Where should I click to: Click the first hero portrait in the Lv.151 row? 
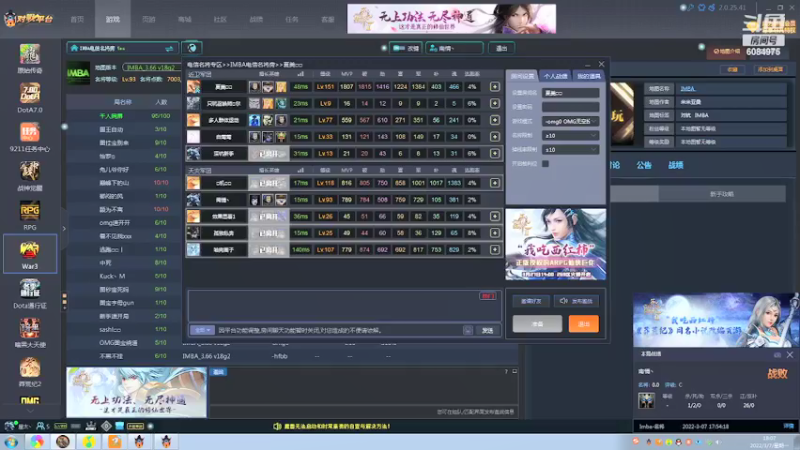pyautogui.click(x=254, y=87)
